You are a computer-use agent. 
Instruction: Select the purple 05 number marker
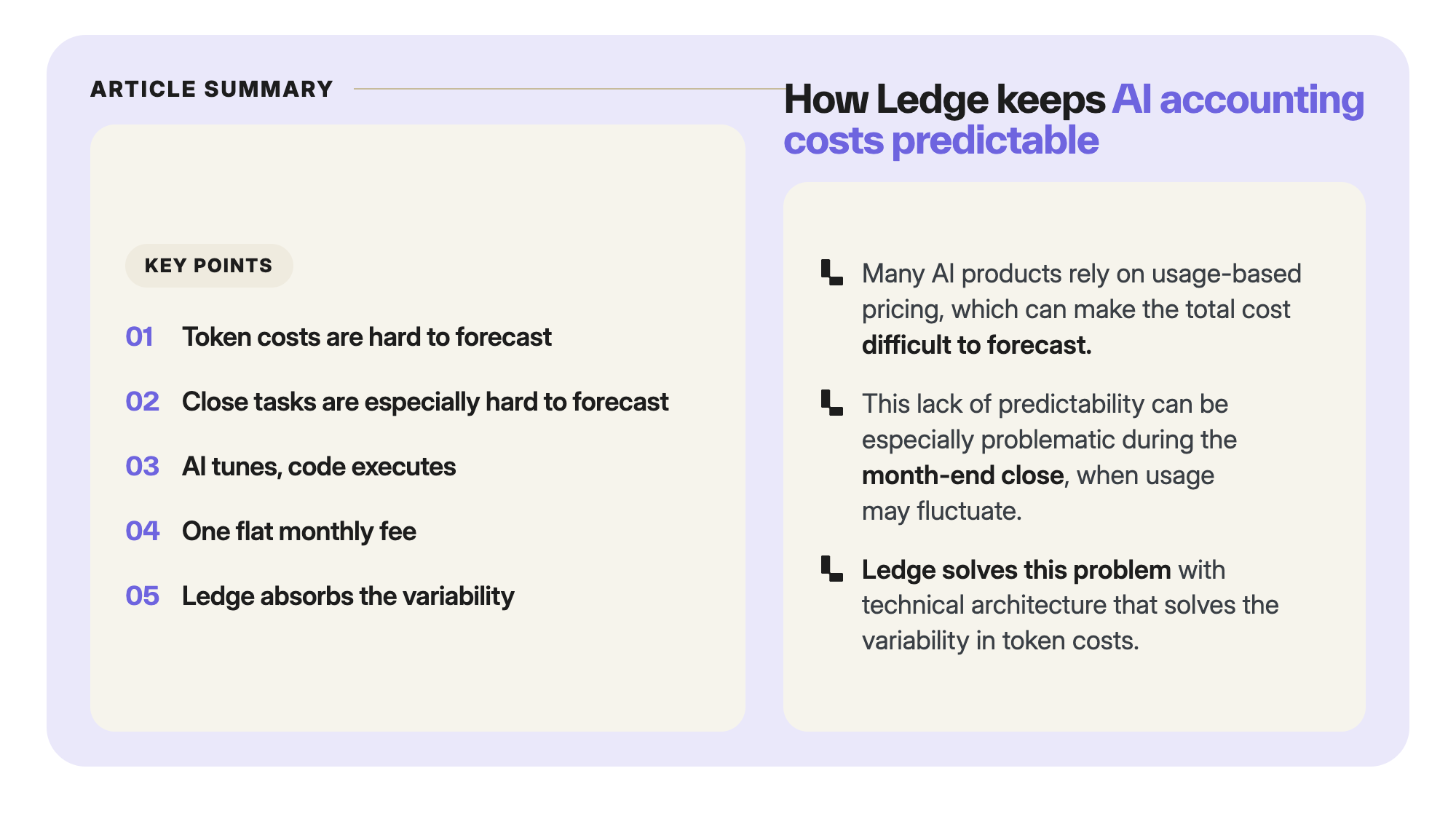point(143,596)
